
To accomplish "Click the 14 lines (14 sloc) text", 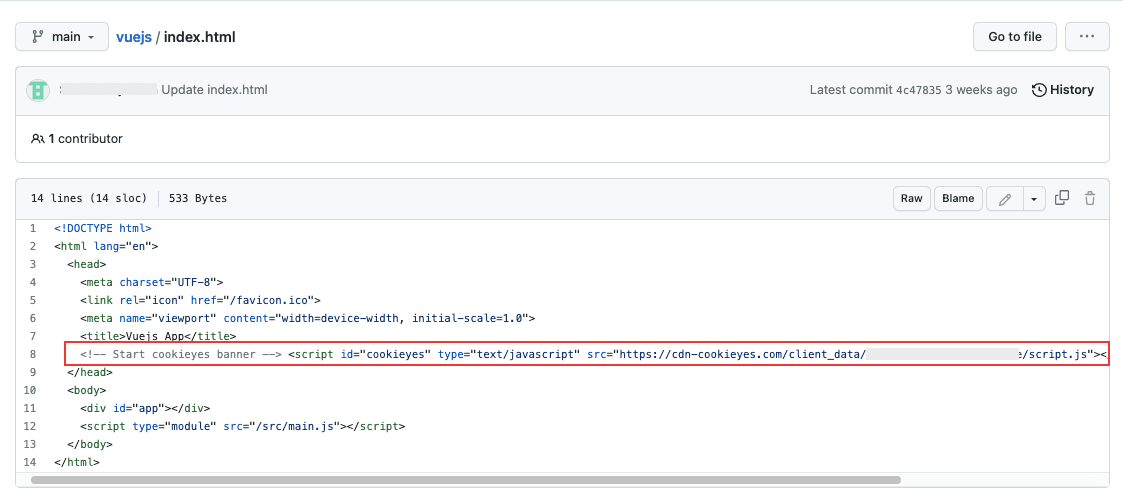I will click(x=89, y=198).
